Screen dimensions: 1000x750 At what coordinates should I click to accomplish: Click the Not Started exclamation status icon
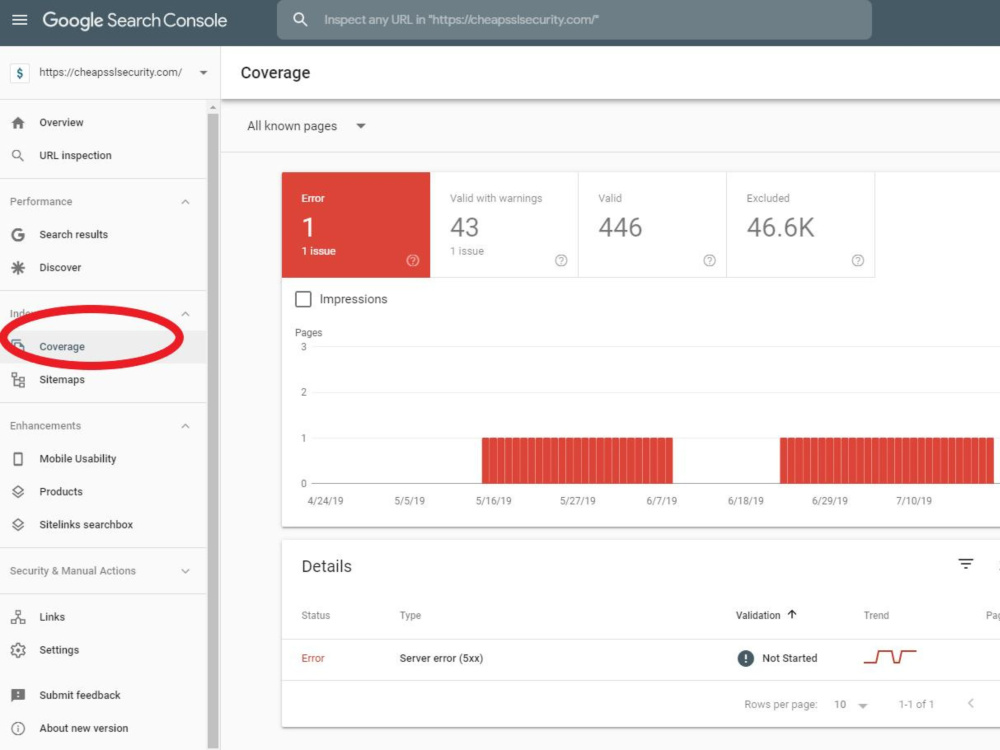[x=745, y=658]
